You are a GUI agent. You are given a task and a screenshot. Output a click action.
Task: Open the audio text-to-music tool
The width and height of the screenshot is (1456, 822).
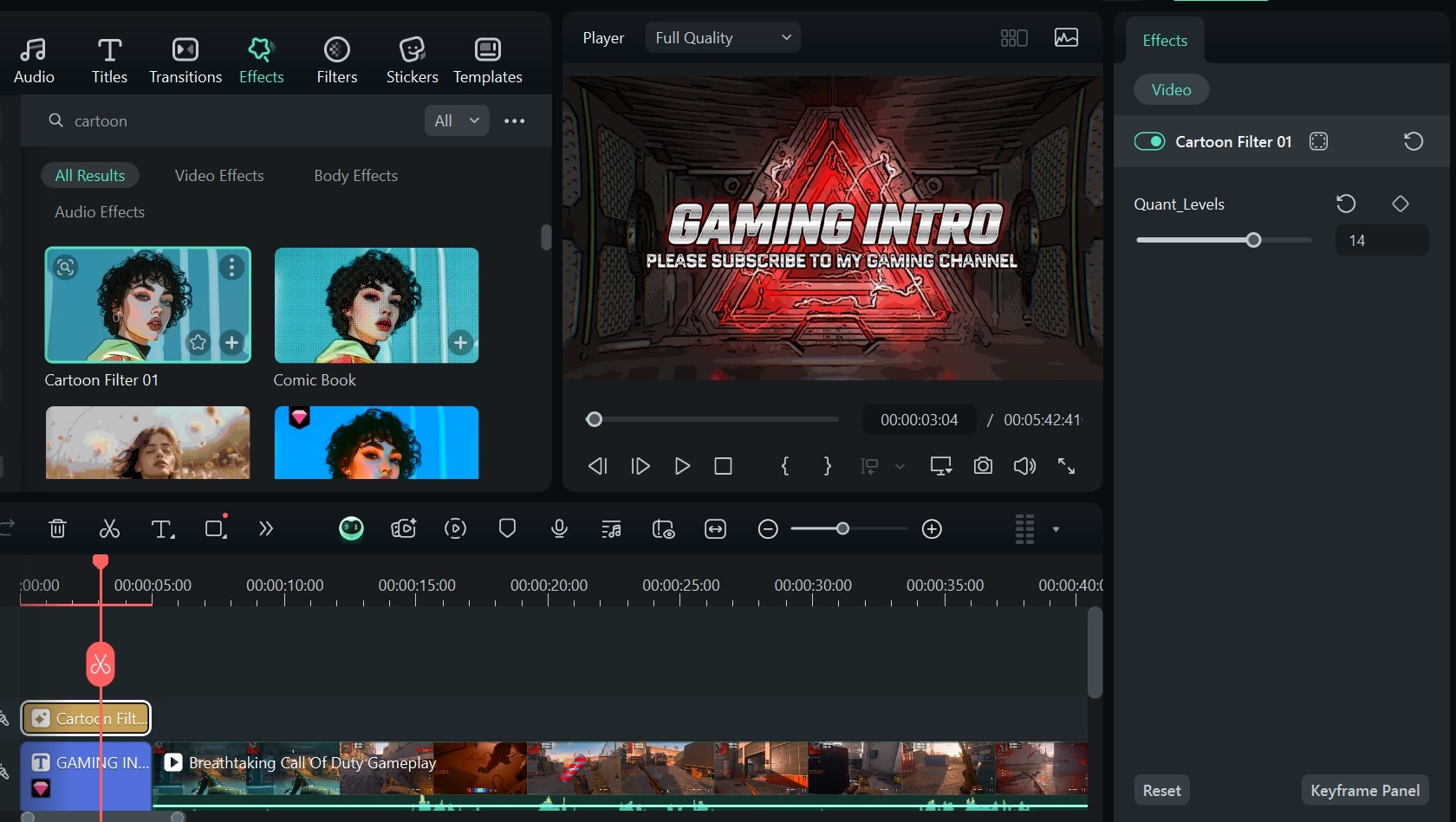[x=611, y=528]
